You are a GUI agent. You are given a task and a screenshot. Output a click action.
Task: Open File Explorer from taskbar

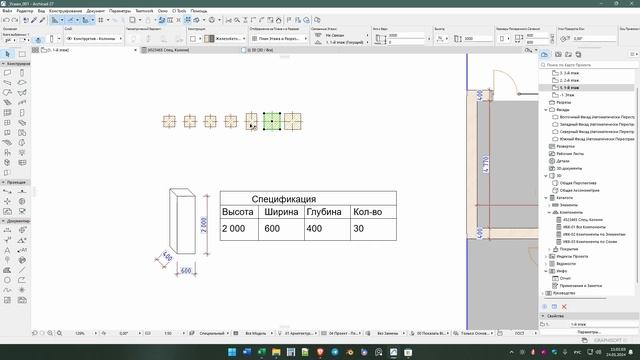pos(276,352)
